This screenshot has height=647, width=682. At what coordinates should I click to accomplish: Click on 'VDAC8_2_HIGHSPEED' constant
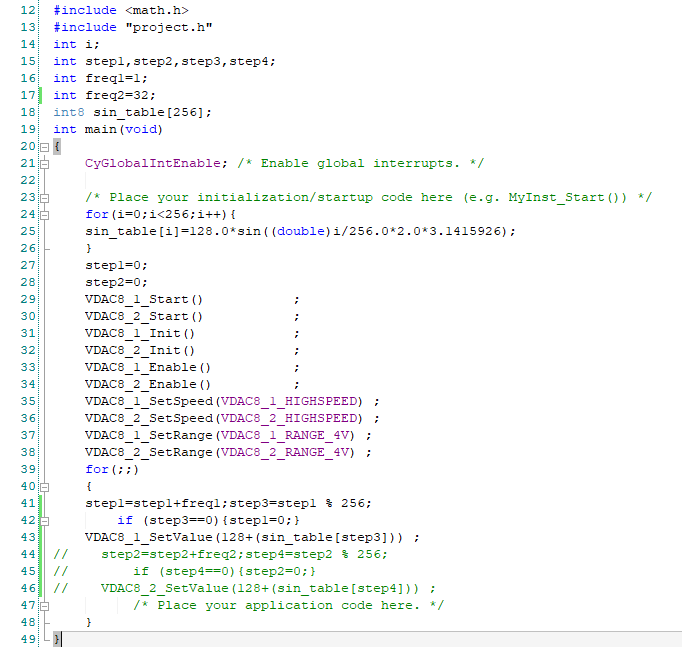tap(289, 418)
